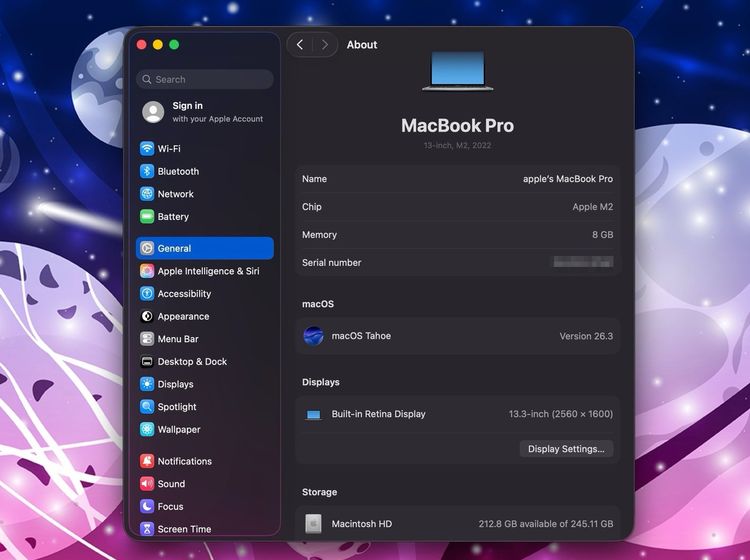Click the Macintosh HD label
750x560 pixels.
(362, 524)
